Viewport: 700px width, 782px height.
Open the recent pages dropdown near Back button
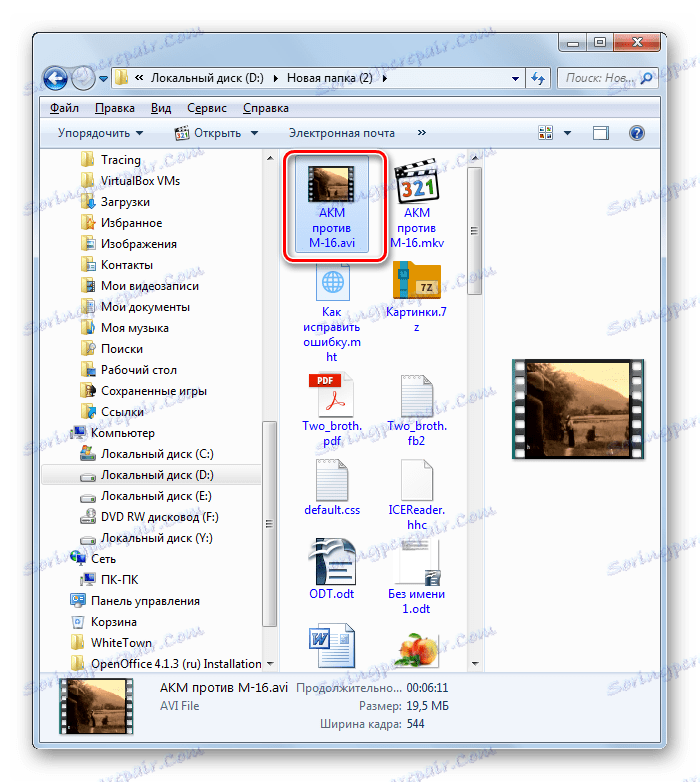tap(103, 78)
